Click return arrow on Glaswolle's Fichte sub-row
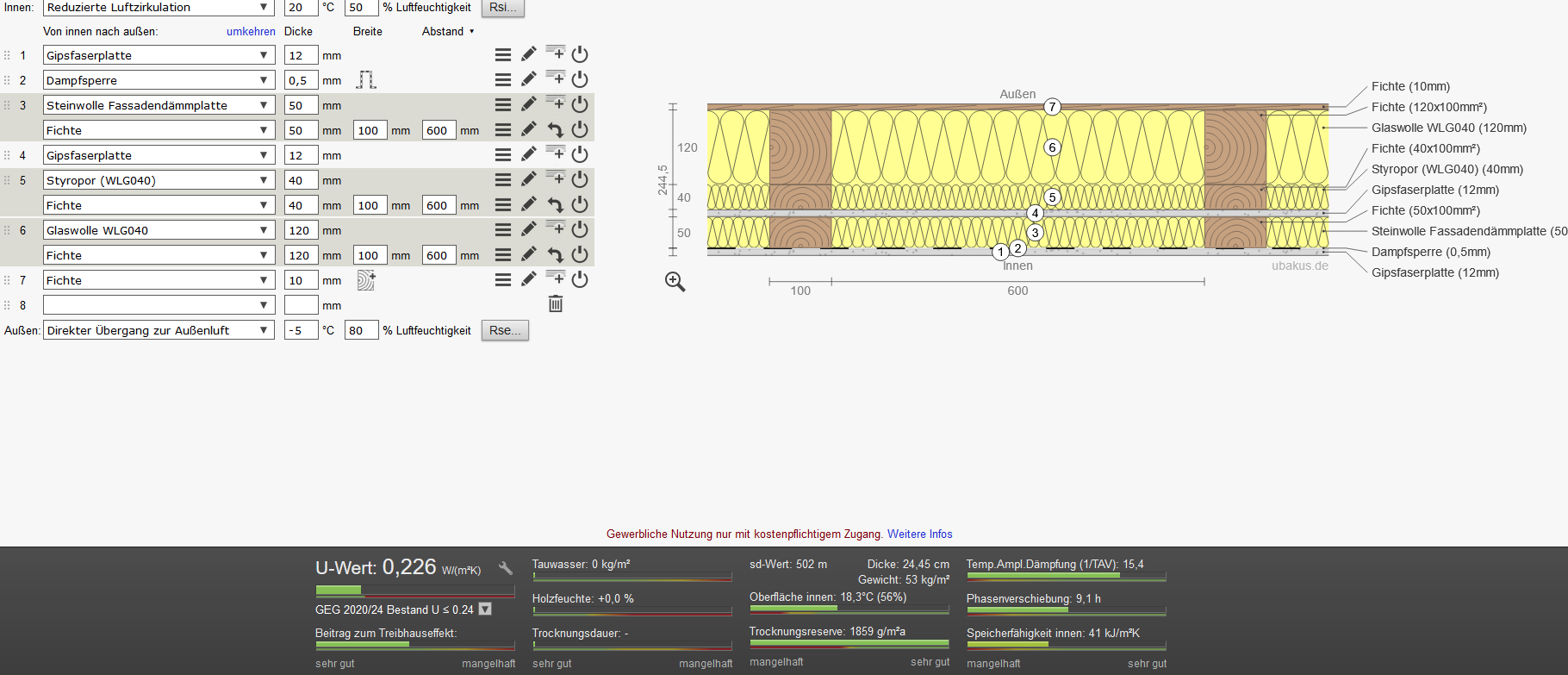Screen dimensions: 1568x675 pyautogui.click(x=556, y=255)
